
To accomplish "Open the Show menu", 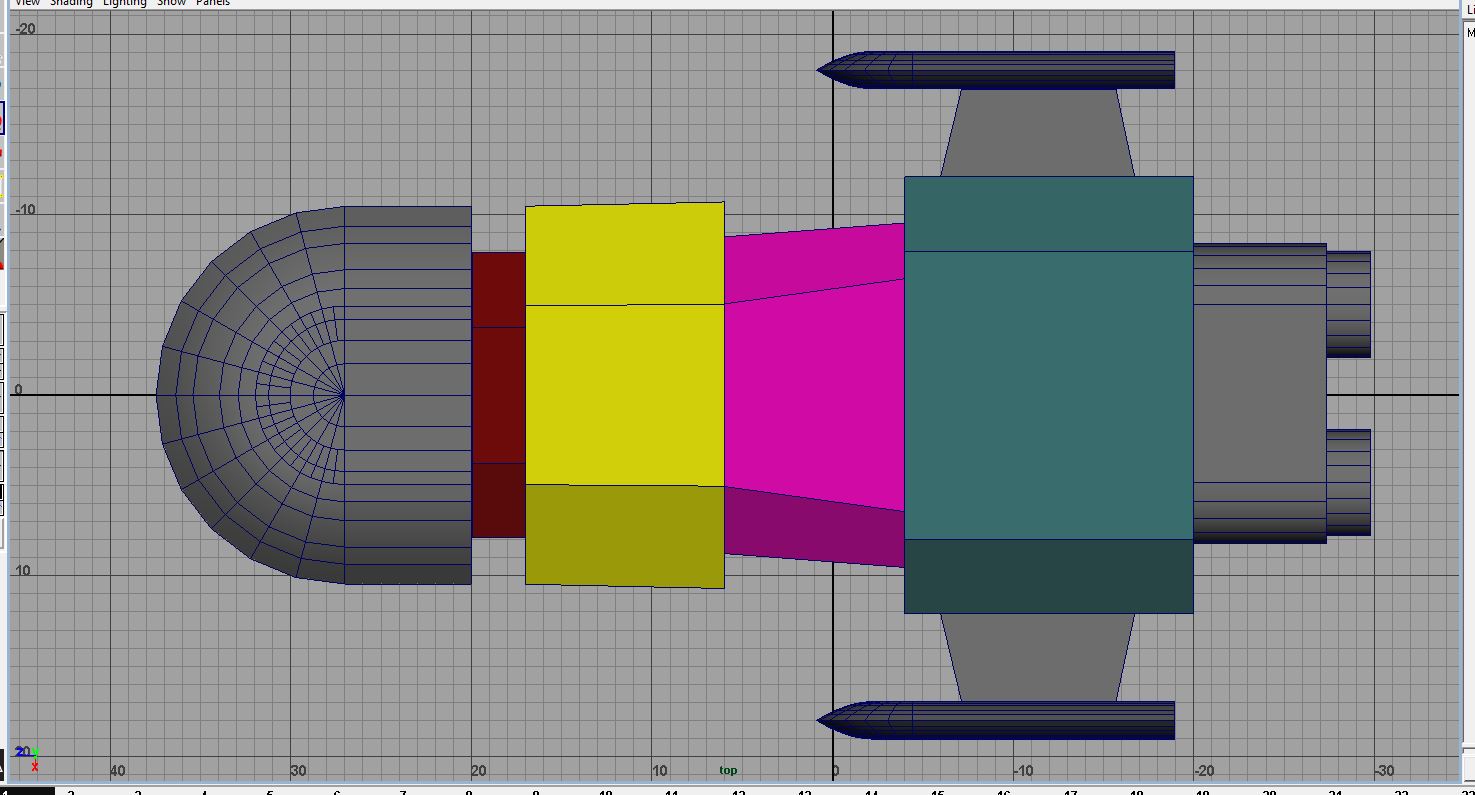I will tap(170, 3).
